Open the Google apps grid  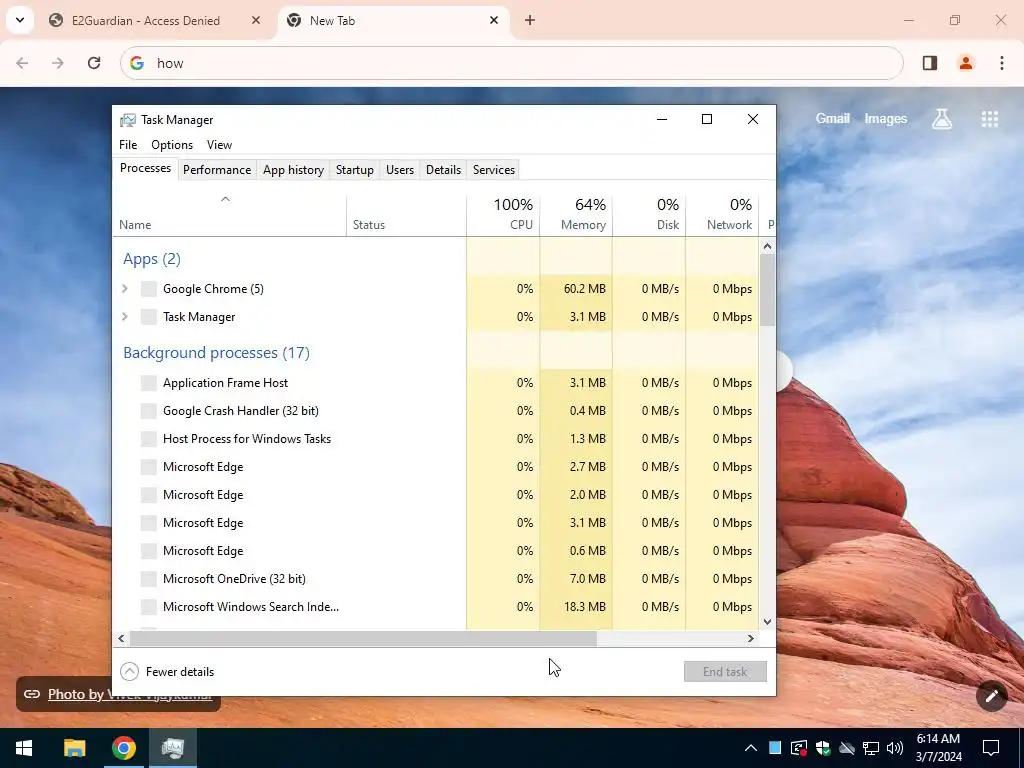[990, 119]
